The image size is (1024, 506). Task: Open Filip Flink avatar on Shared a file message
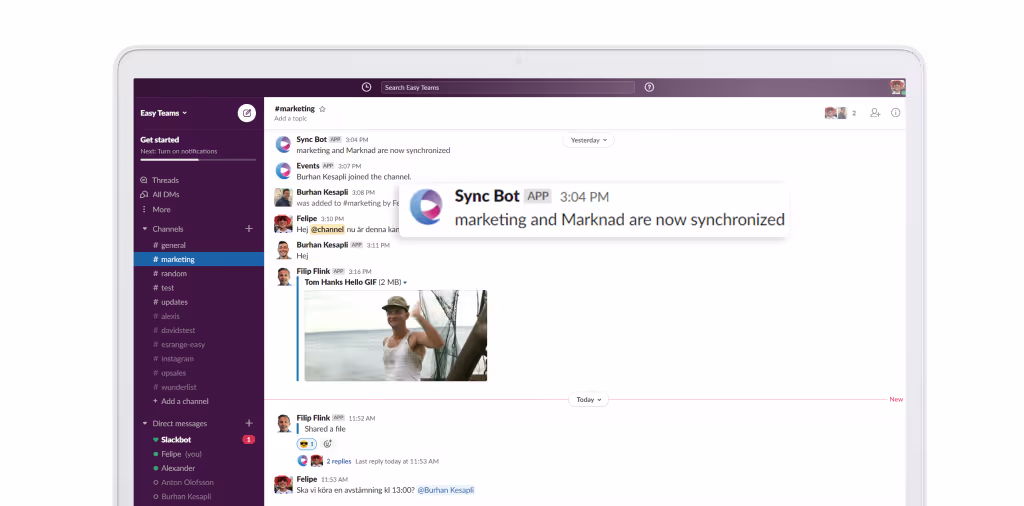tap(283, 423)
